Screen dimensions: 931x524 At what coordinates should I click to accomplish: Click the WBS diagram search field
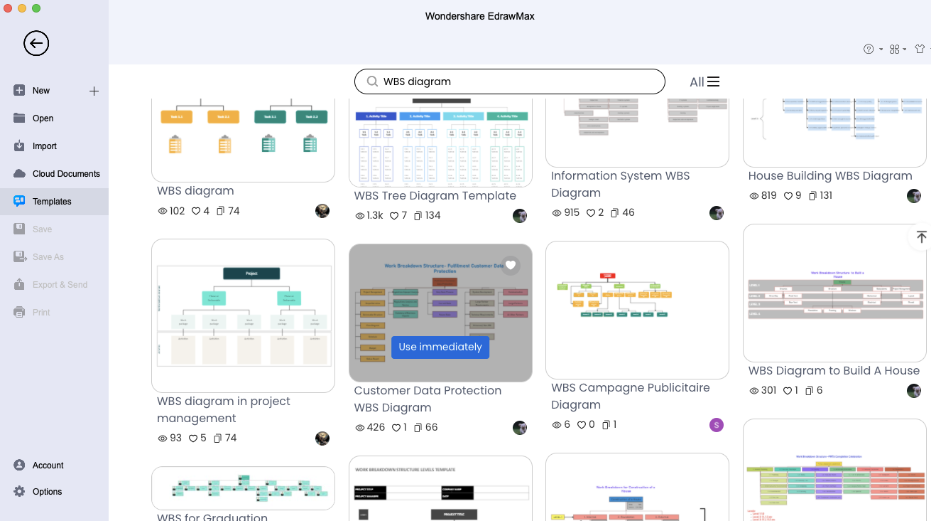point(509,81)
